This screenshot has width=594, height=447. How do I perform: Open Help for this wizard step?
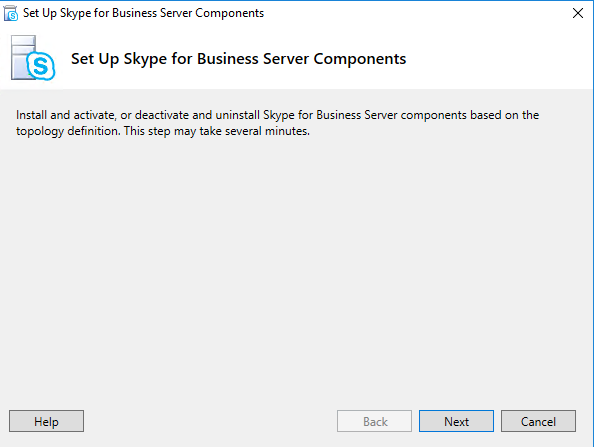coord(46,421)
